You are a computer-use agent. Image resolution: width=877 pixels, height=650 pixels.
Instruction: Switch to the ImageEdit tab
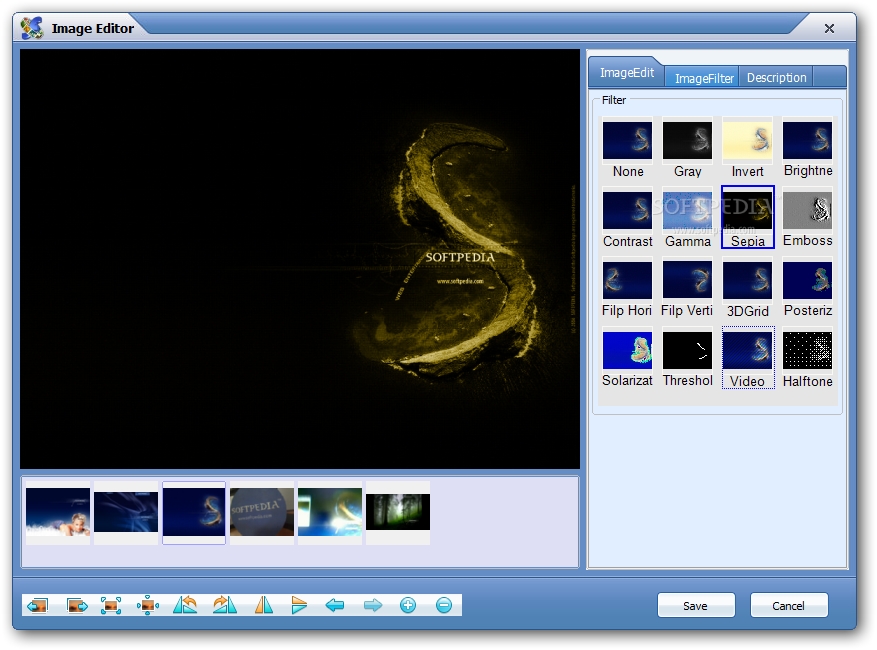point(626,73)
